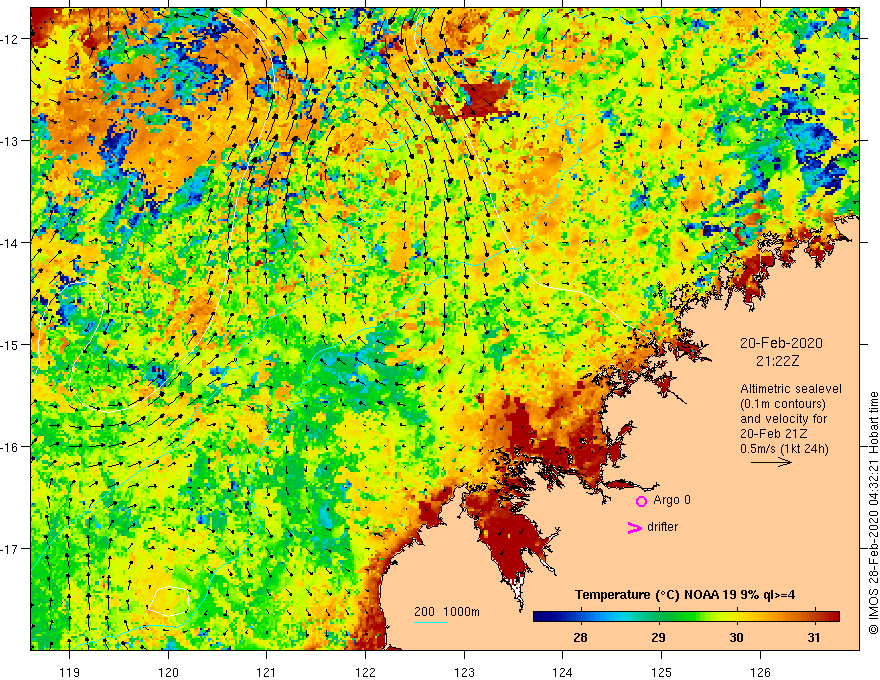Screen dimensions: 880x680
Task: Click the colorbar tick label 31
Action: point(813,637)
